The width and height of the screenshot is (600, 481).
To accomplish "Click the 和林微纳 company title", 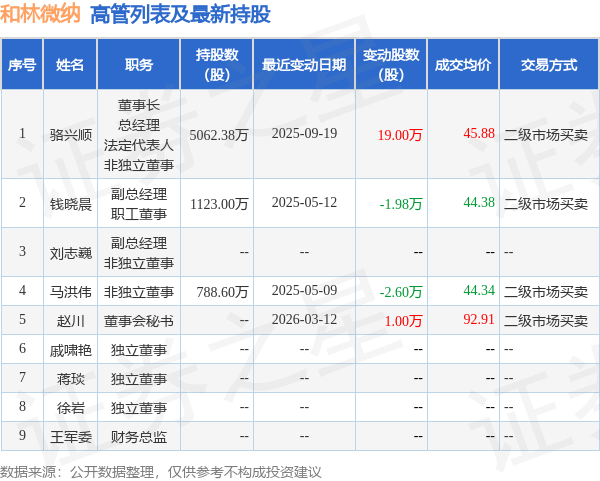I will pyautogui.click(x=40, y=14).
